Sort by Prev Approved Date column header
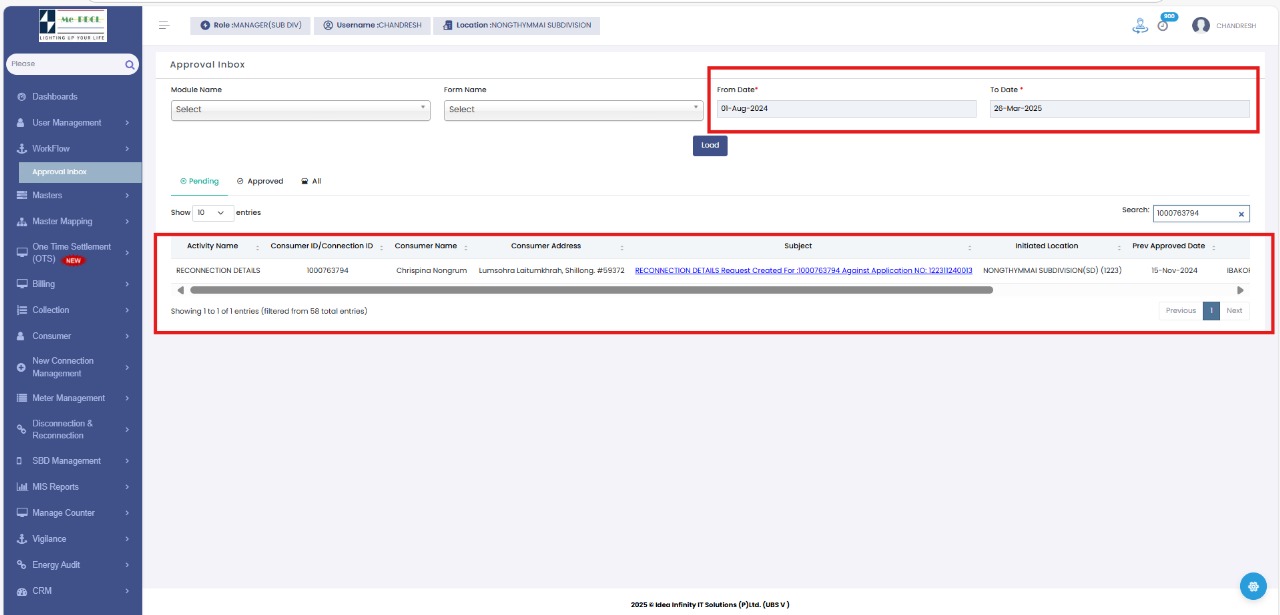The height and width of the screenshot is (615, 1280). [1172, 246]
